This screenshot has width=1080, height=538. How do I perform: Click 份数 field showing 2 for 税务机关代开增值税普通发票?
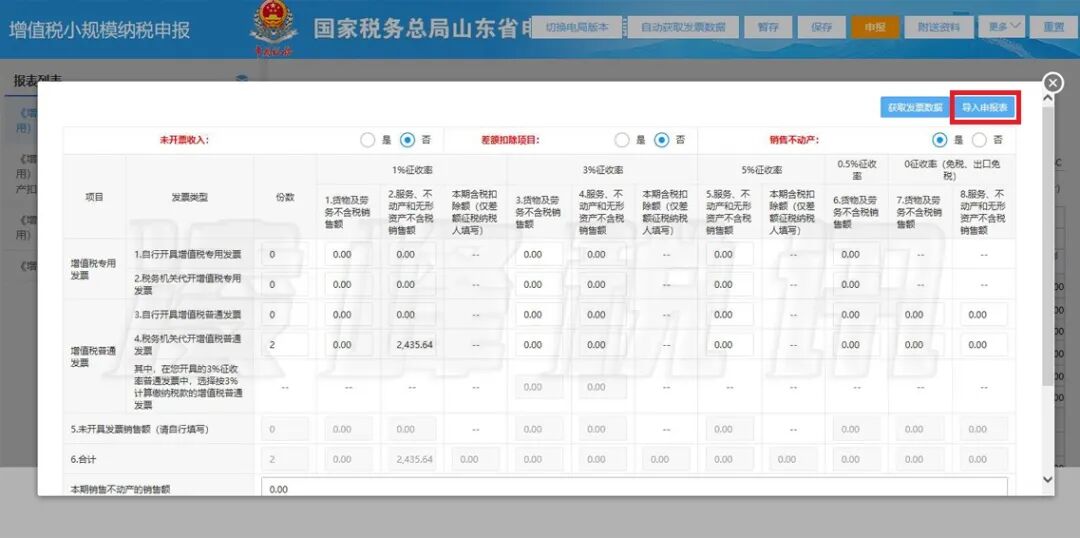285,344
